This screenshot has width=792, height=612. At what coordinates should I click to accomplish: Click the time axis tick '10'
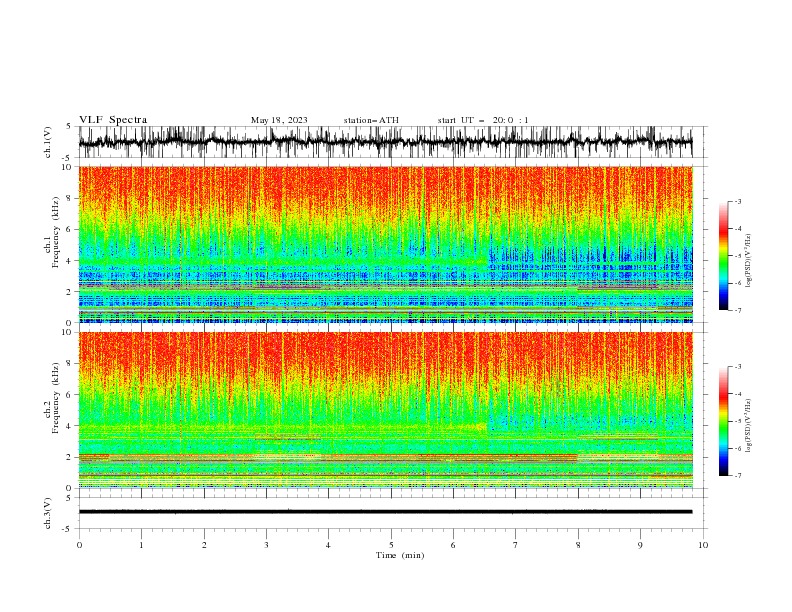tap(703, 545)
